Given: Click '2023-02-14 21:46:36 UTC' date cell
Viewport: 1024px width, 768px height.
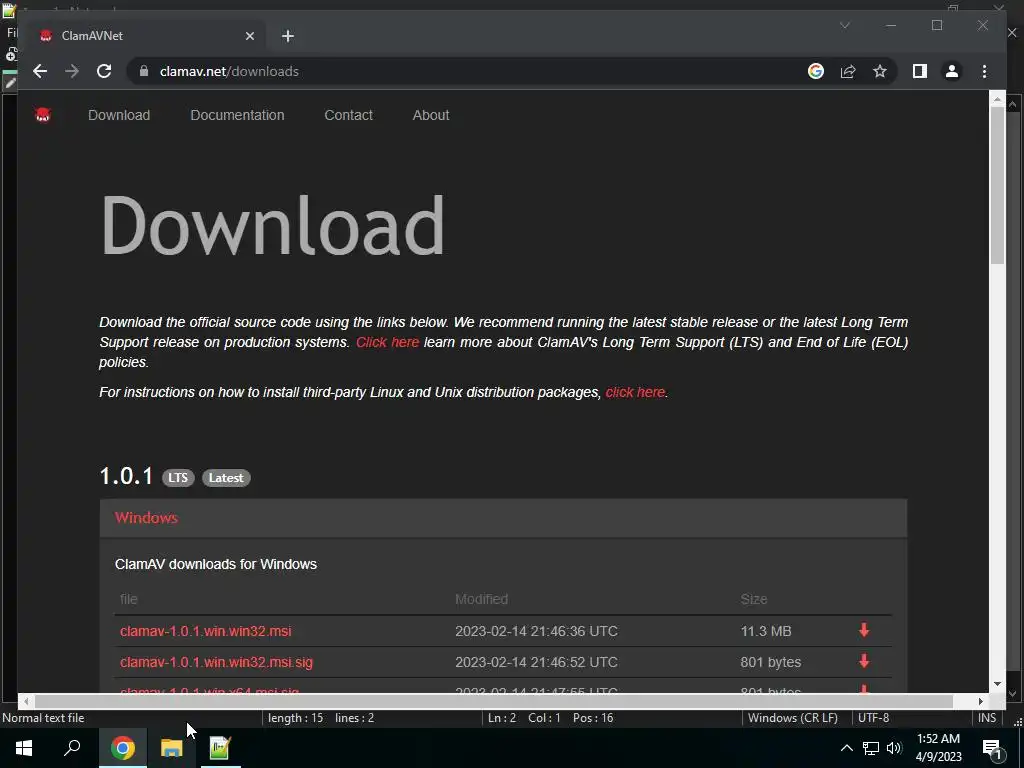Looking at the screenshot, I should tap(536, 631).
